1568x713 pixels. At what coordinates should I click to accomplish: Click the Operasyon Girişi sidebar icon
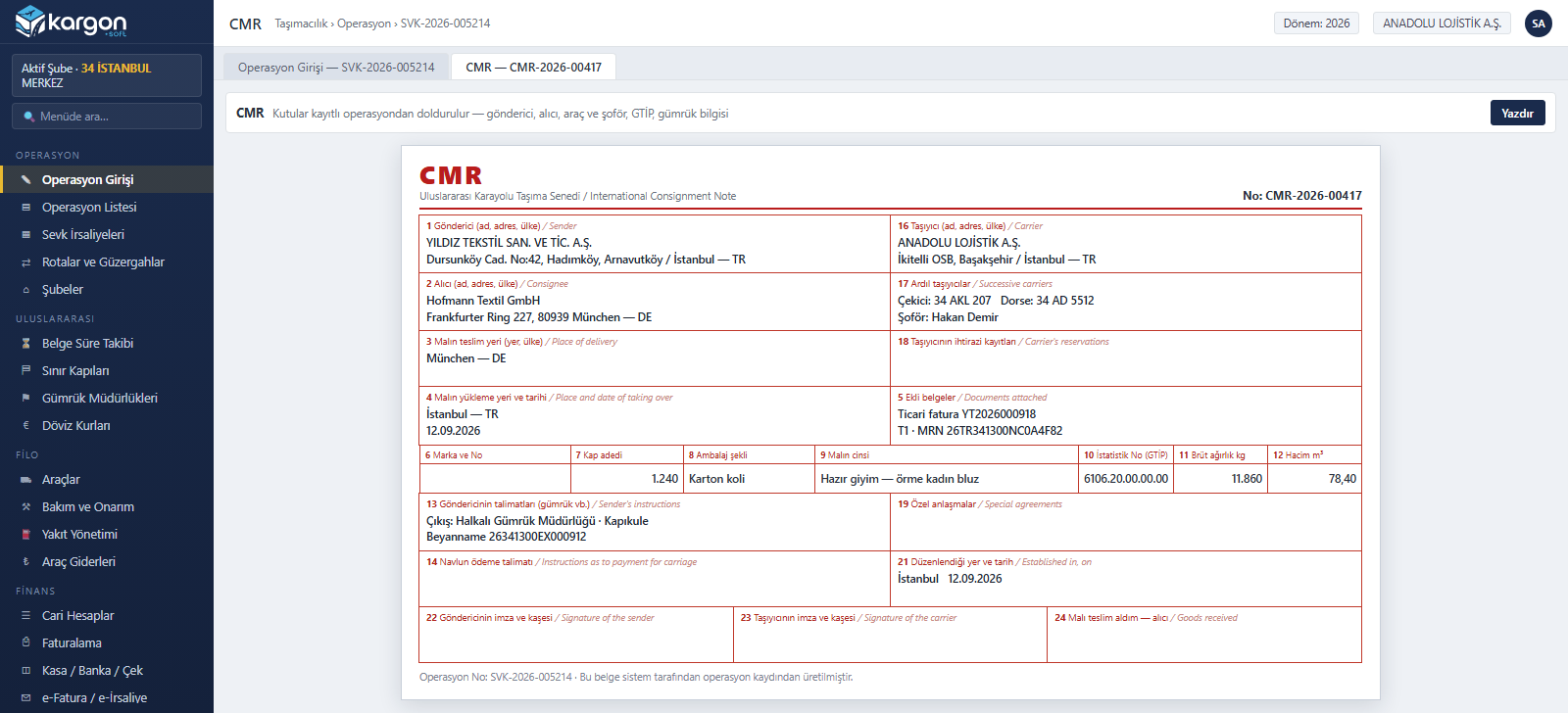click(26, 180)
